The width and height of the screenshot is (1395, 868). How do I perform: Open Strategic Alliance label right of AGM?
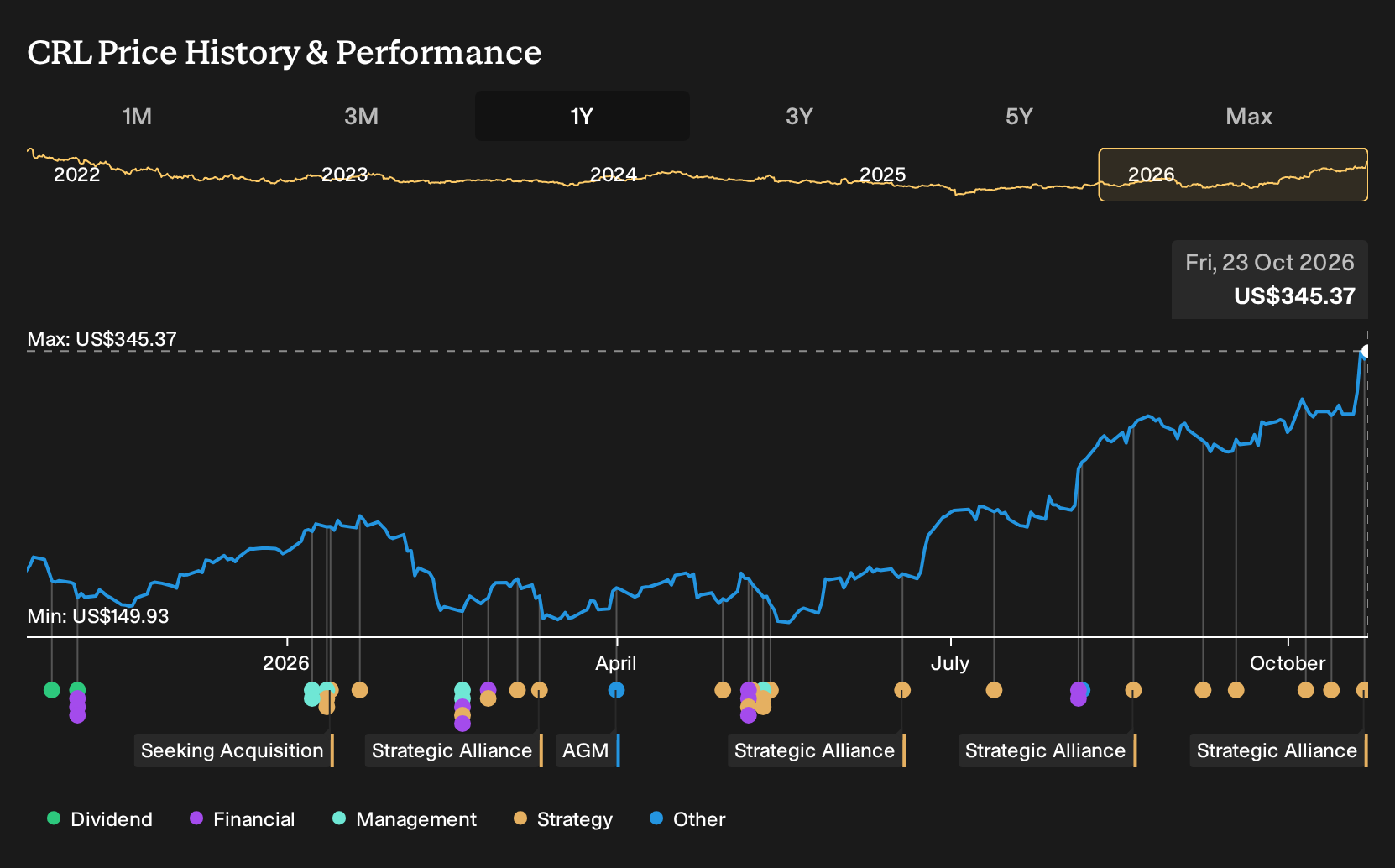point(817,750)
